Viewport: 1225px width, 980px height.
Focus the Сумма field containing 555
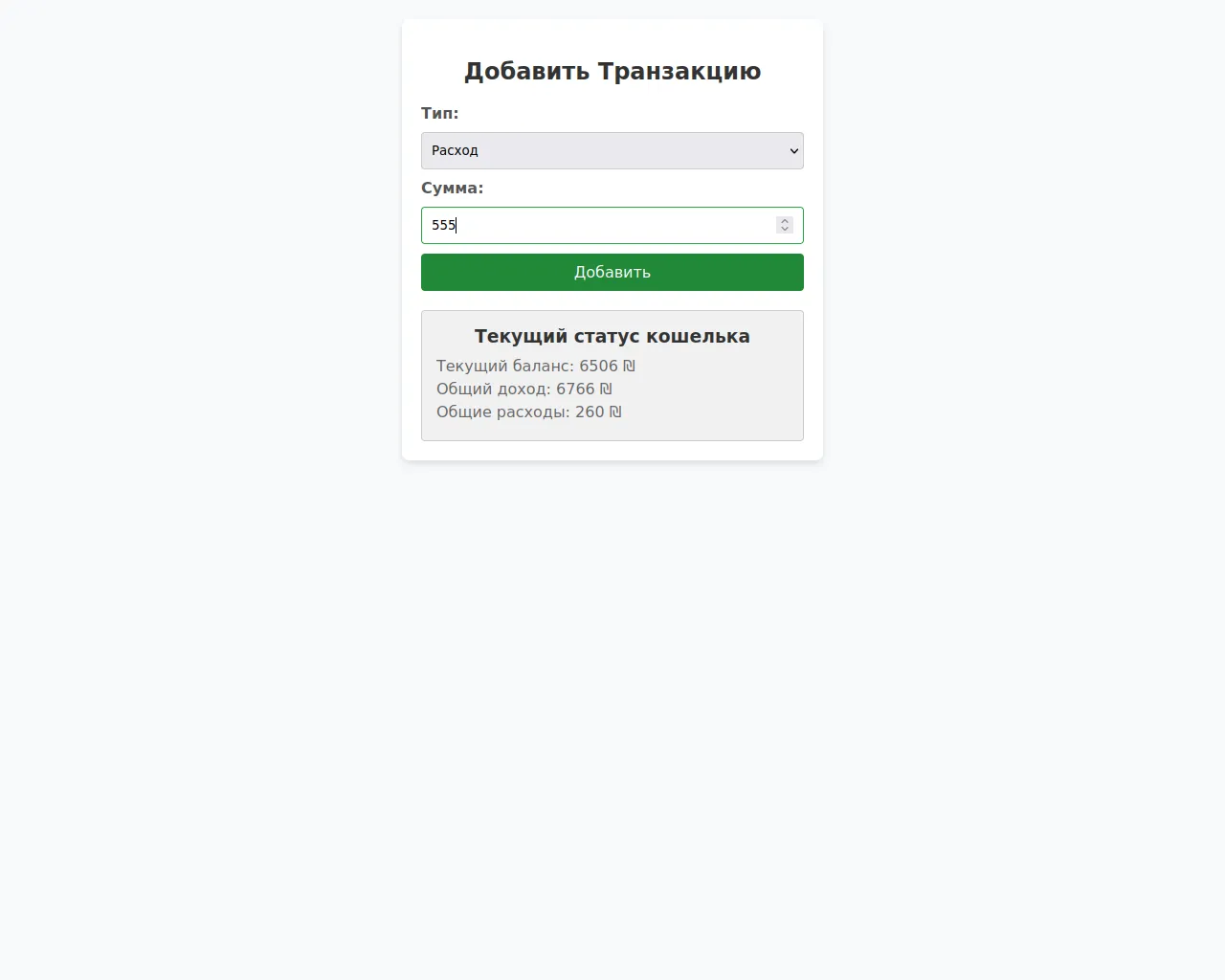(x=612, y=225)
